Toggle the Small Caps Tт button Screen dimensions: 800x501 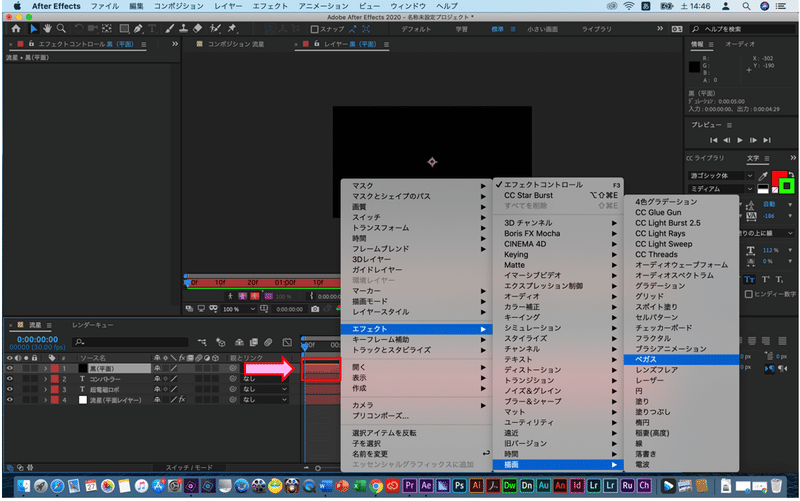pos(749,280)
